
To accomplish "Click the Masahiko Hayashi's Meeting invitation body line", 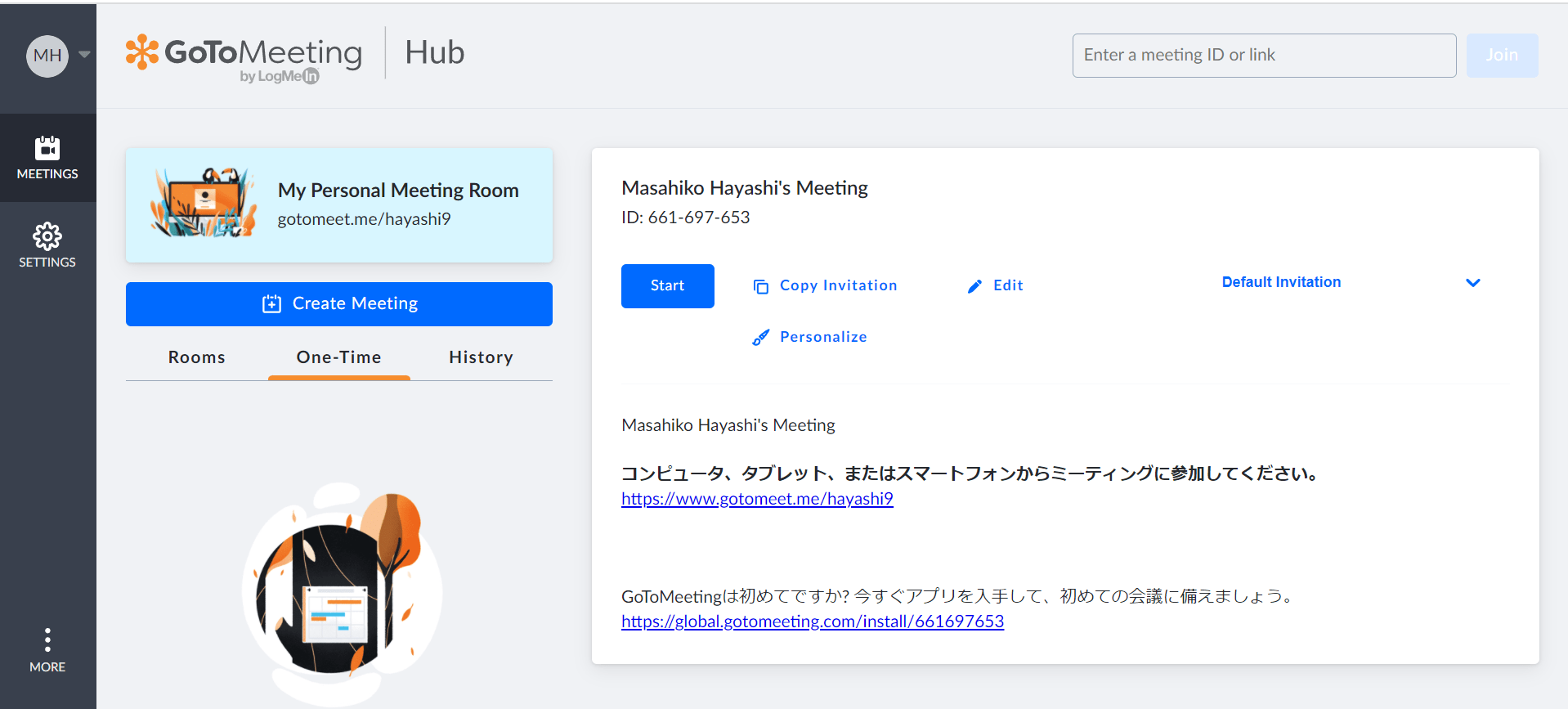I will pos(728,425).
